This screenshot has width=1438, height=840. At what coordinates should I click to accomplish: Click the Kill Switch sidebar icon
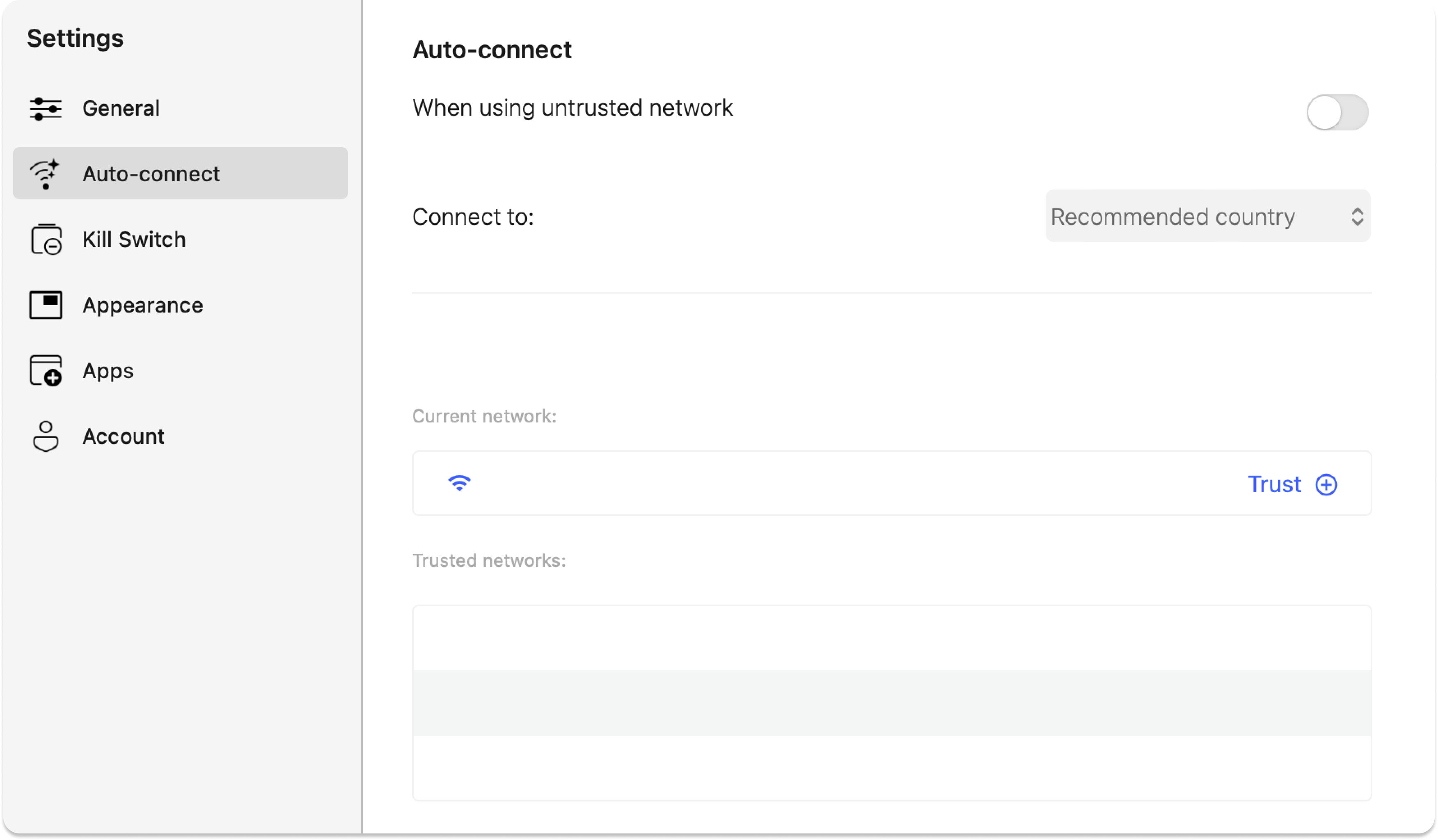pyautogui.click(x=46, y=240)
